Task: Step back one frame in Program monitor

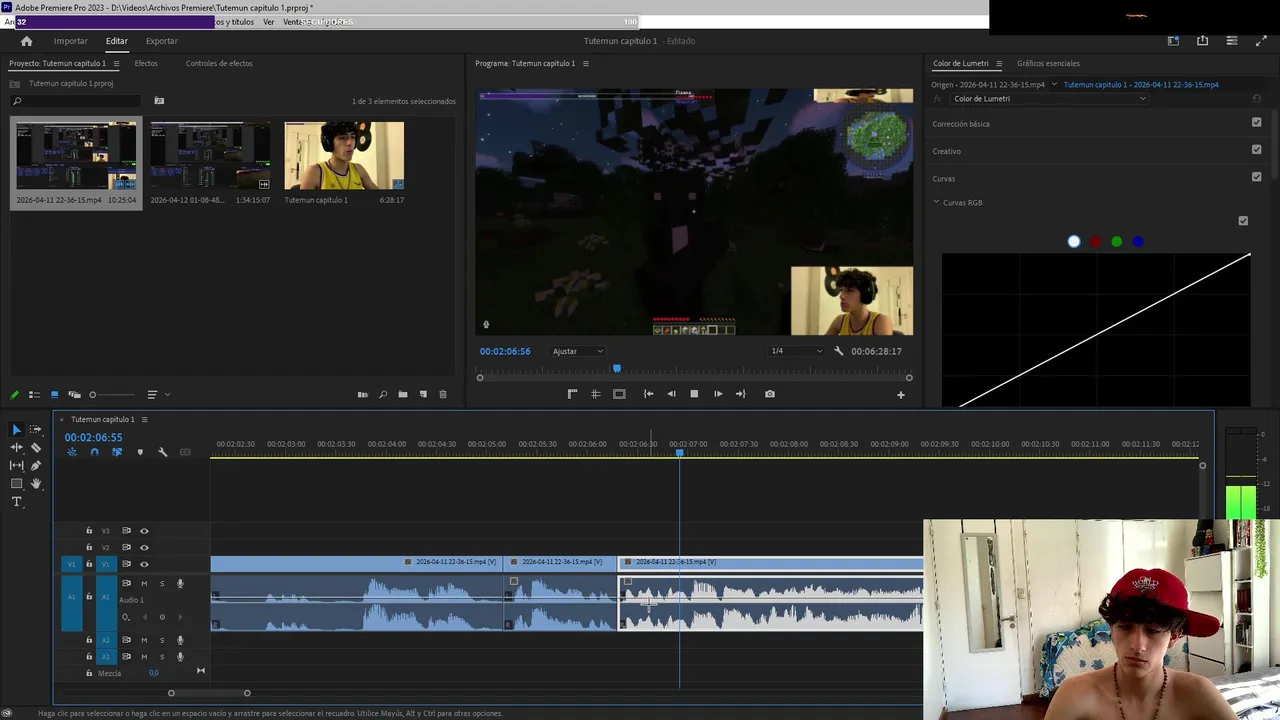Action: click(671, 394)
